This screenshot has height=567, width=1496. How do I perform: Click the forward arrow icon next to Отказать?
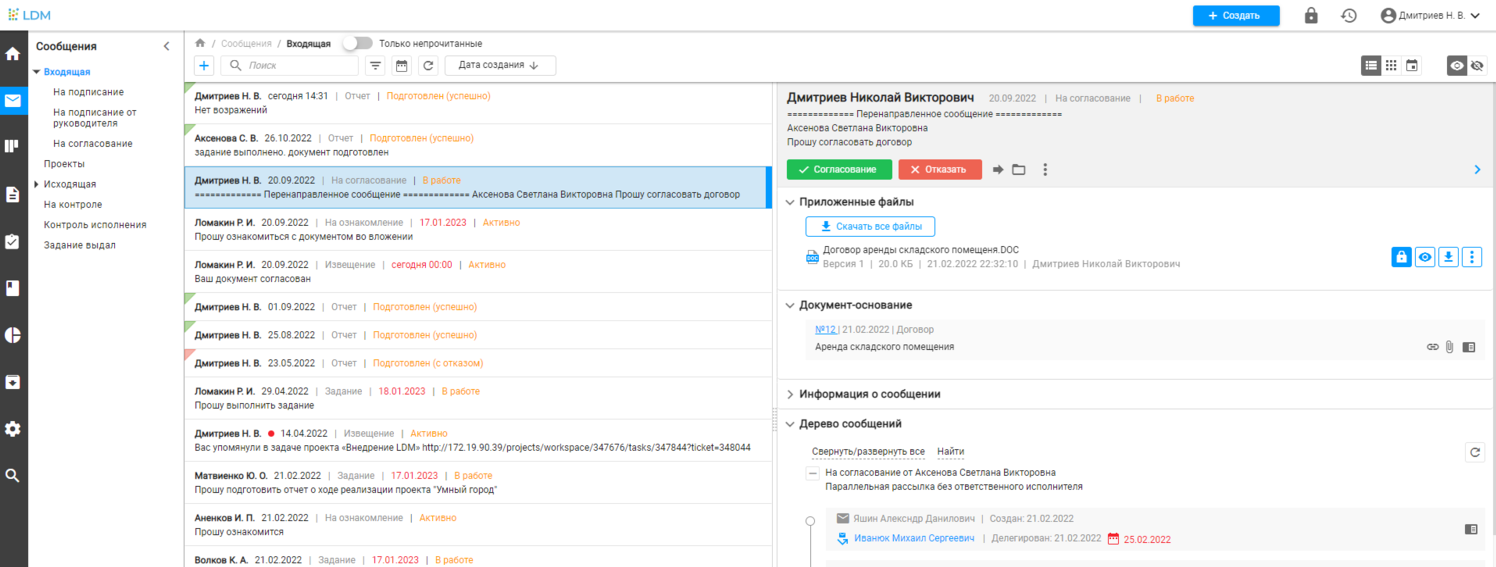[x=998, y=170]
